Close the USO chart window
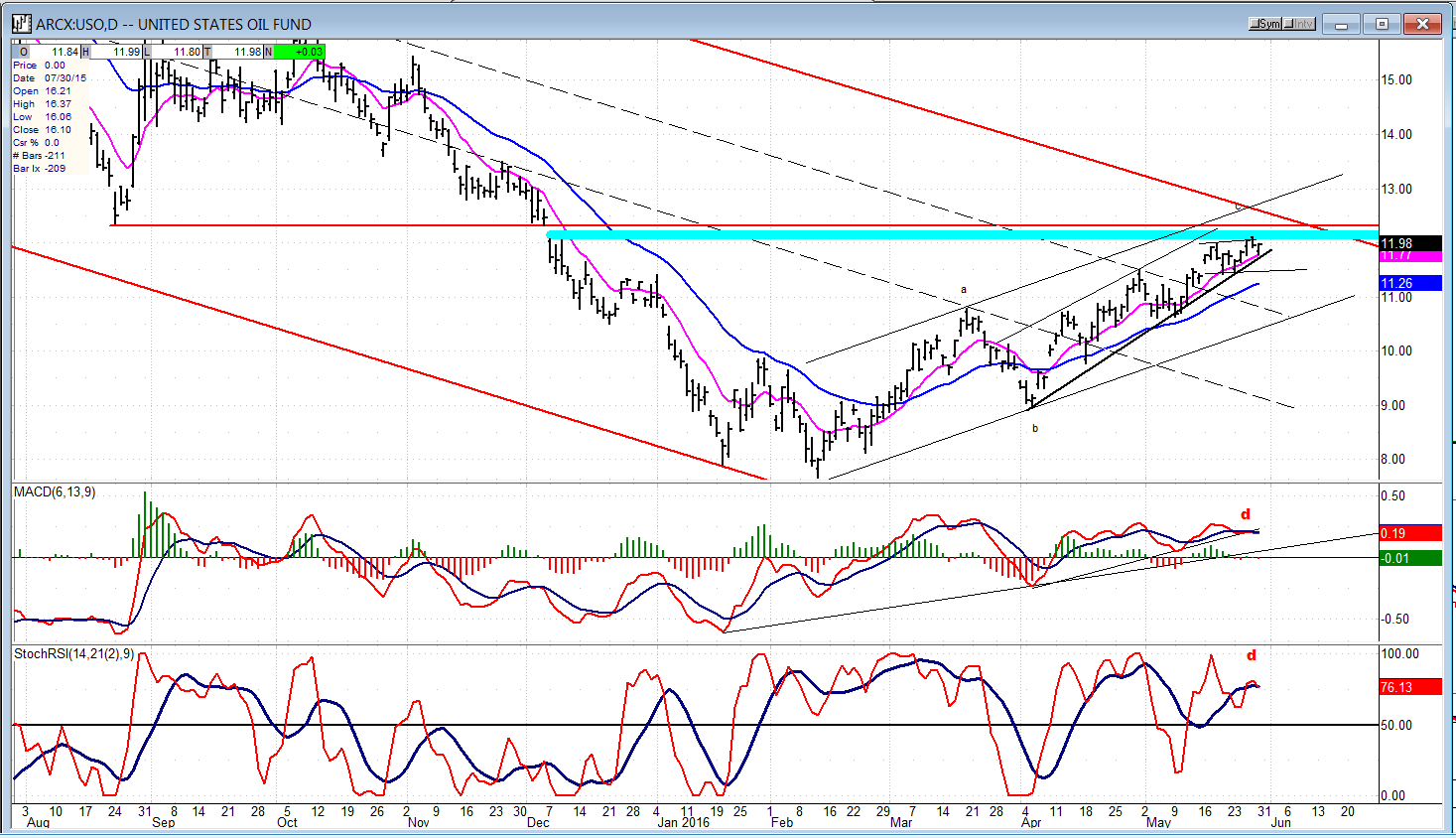Screen dimensions: 1456x838 click(1421, 24)
